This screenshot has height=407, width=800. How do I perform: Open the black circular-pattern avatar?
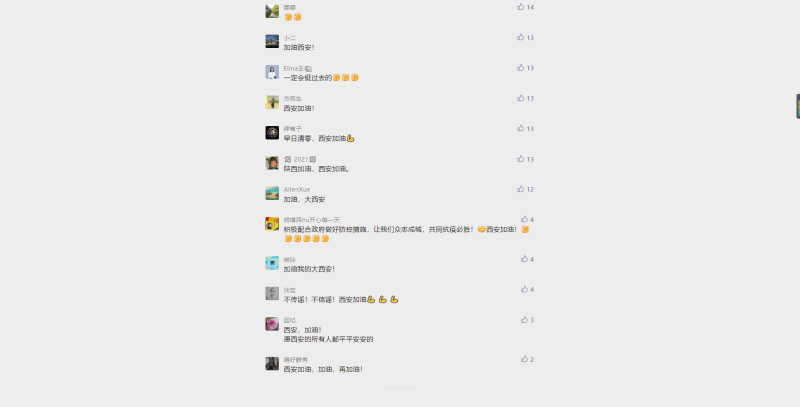(x=272, y=133)
